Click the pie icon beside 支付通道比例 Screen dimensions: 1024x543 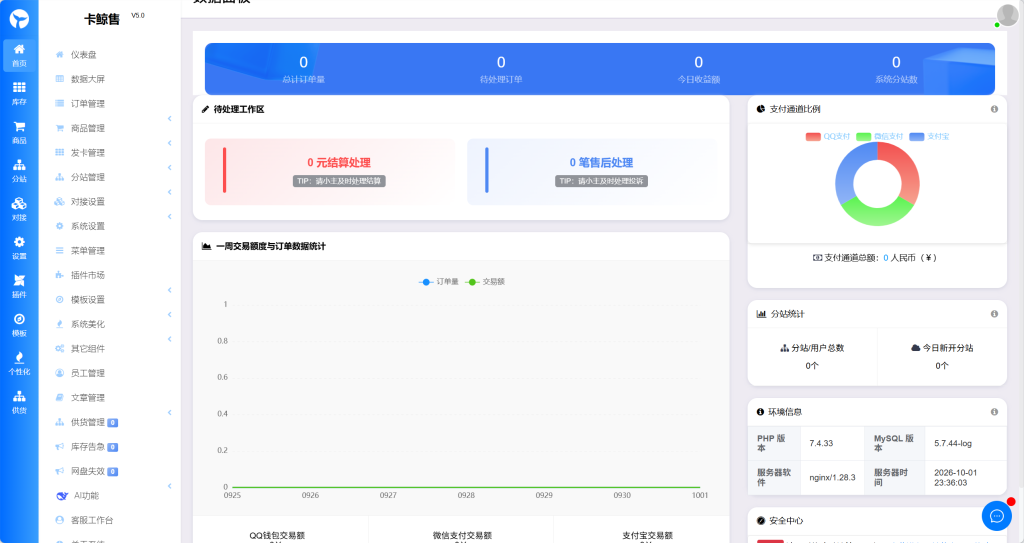click(761, 109)
